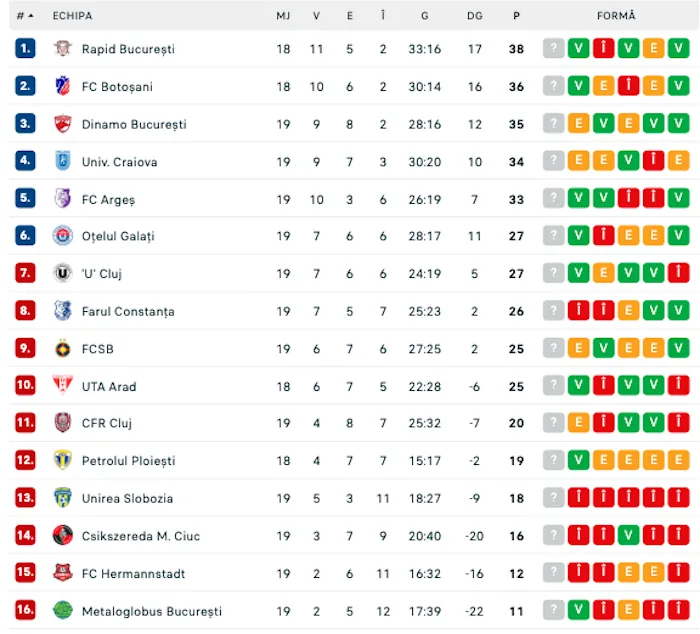
Task: Click the MJ matches played column header
Action: (x=283, y=16)
